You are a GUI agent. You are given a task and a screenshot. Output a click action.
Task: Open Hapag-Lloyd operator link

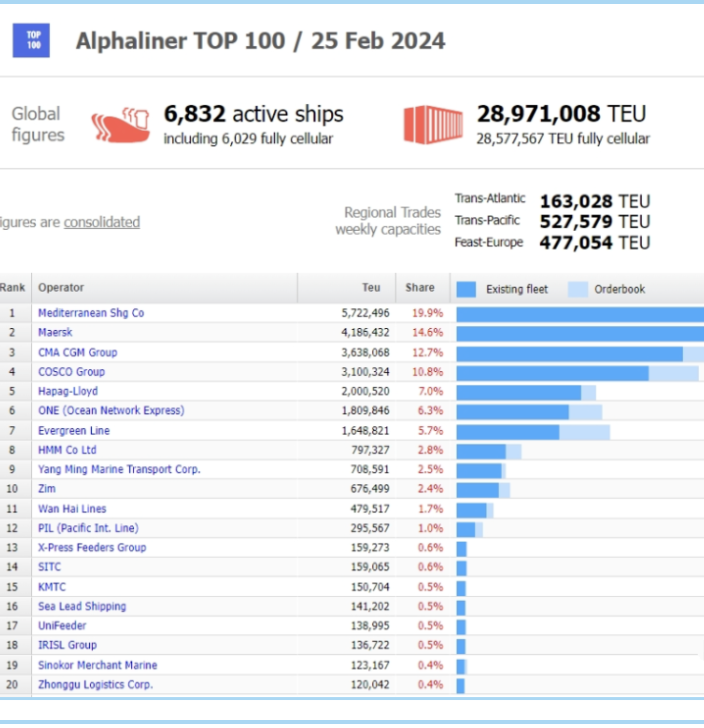(x=68, y=391)
